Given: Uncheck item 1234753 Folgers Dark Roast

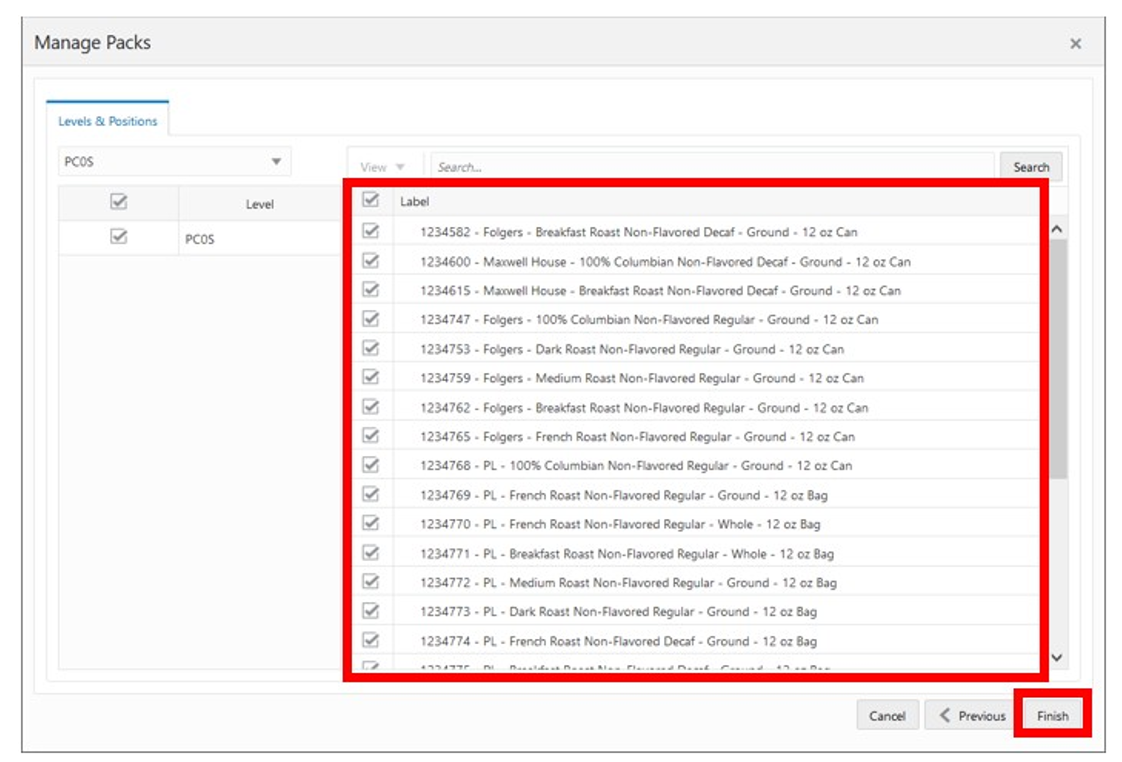Looking at the screenshot, I should (371, 348).
